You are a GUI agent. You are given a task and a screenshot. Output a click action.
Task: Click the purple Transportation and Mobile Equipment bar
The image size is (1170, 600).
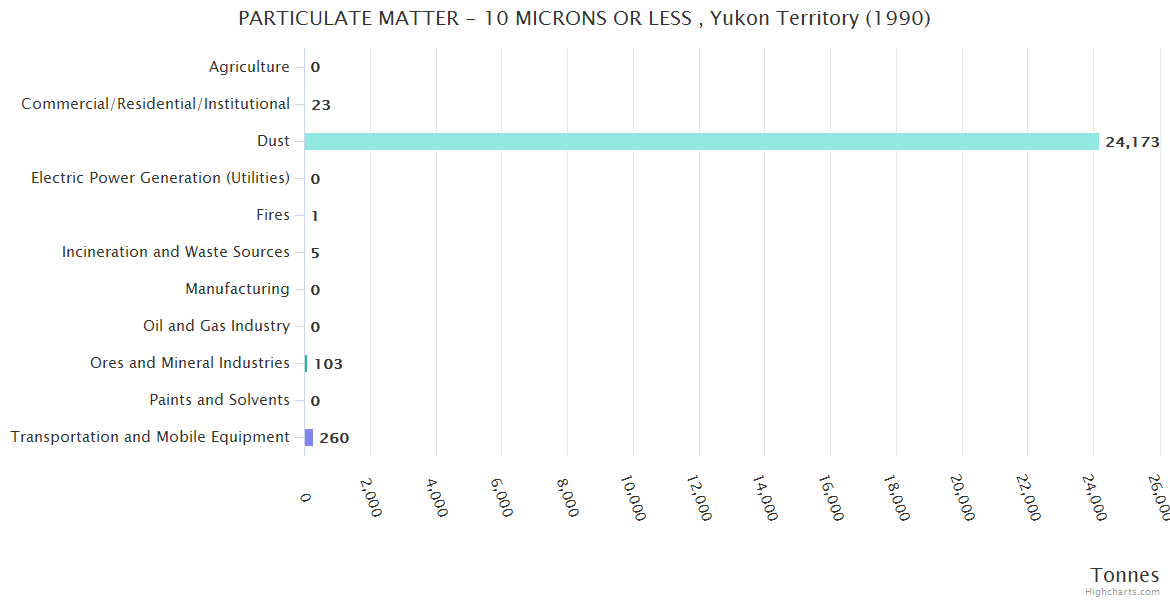coord(309,437)
